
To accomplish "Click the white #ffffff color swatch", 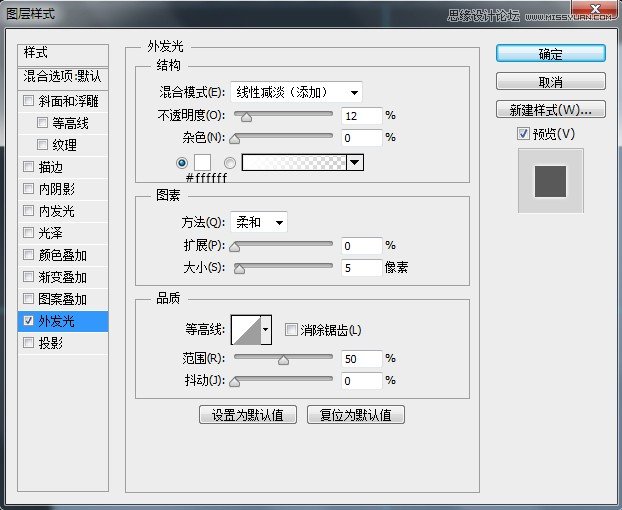I will [x=202, y=163].
